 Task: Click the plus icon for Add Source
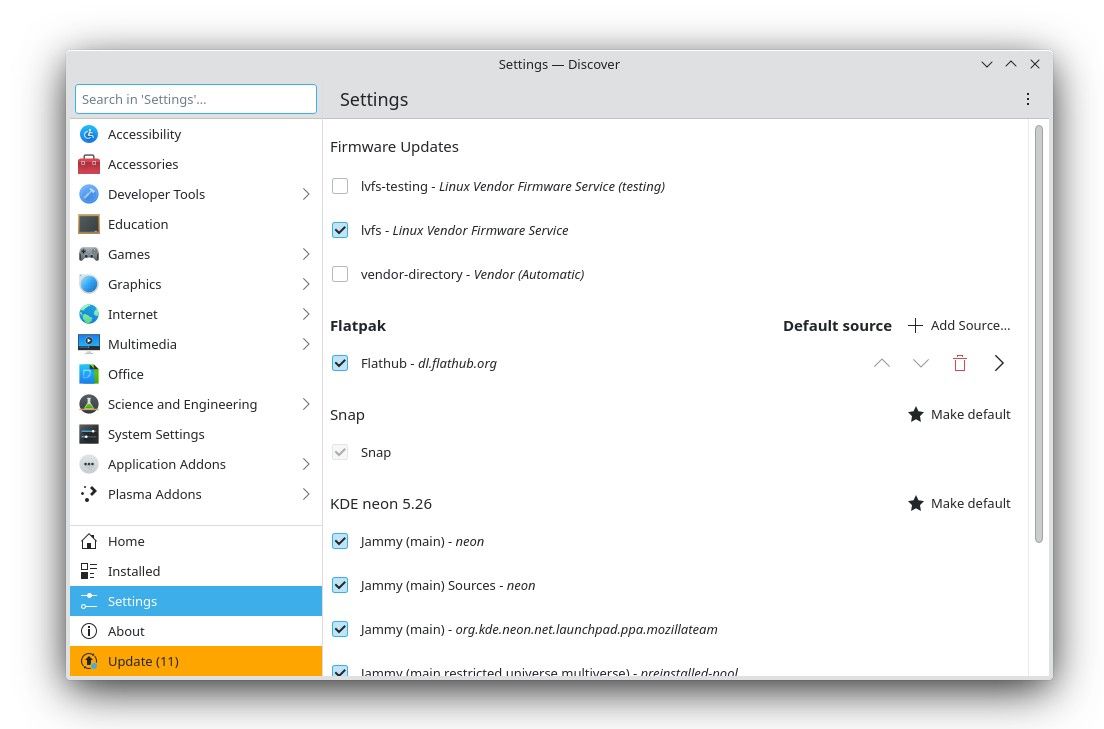coord(915,325)
